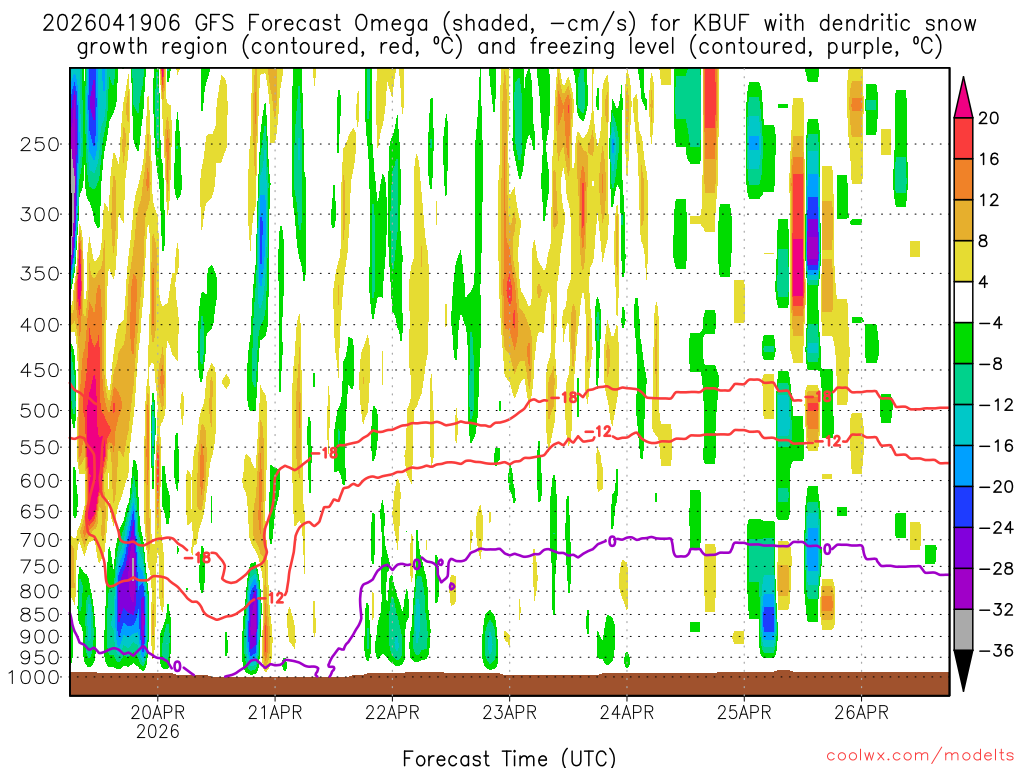Screen dimensions: 1024x768
Task: Click the legend value 4 label
Action: click(x=983, y=282)
